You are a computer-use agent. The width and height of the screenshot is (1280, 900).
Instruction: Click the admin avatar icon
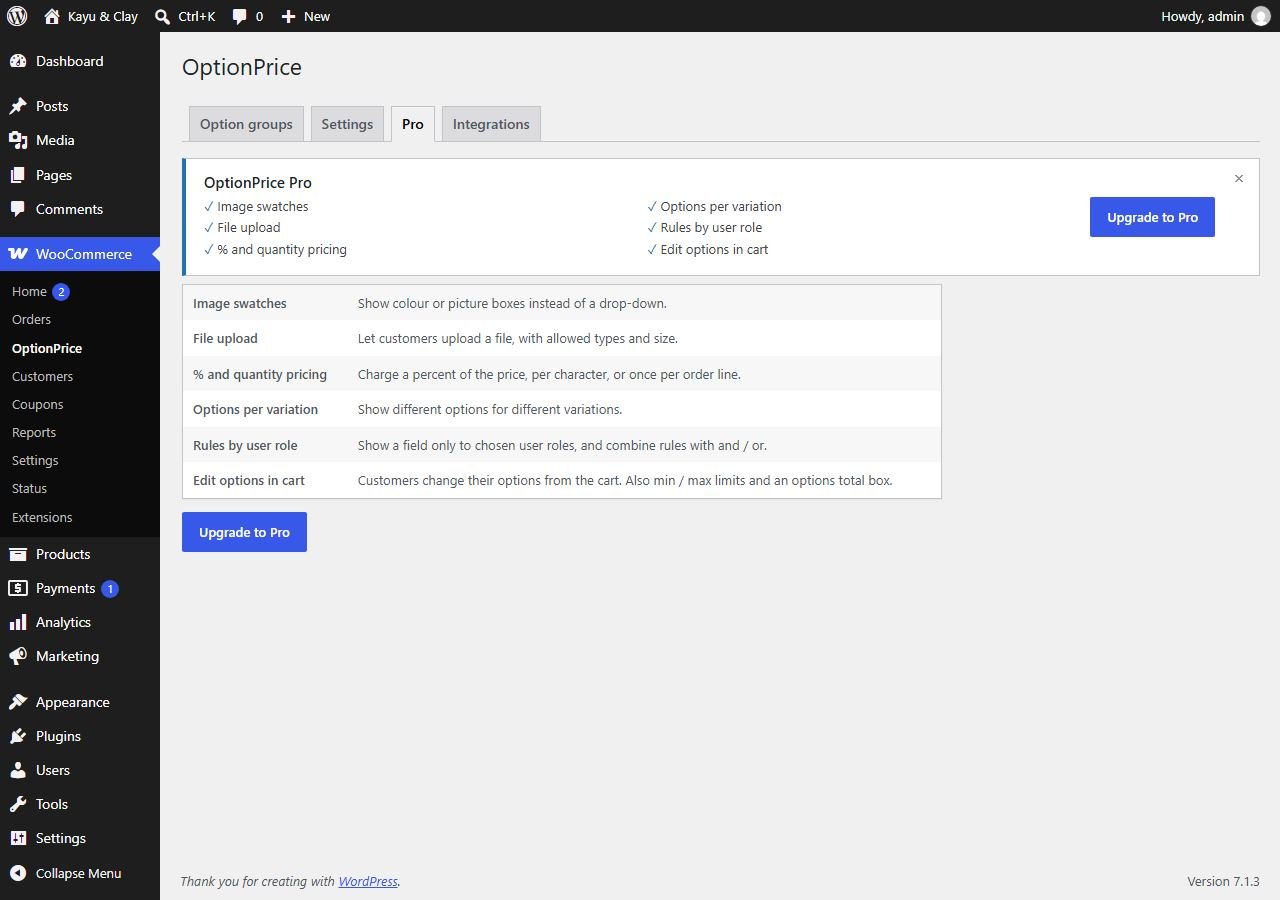[x=1261, y=16]
